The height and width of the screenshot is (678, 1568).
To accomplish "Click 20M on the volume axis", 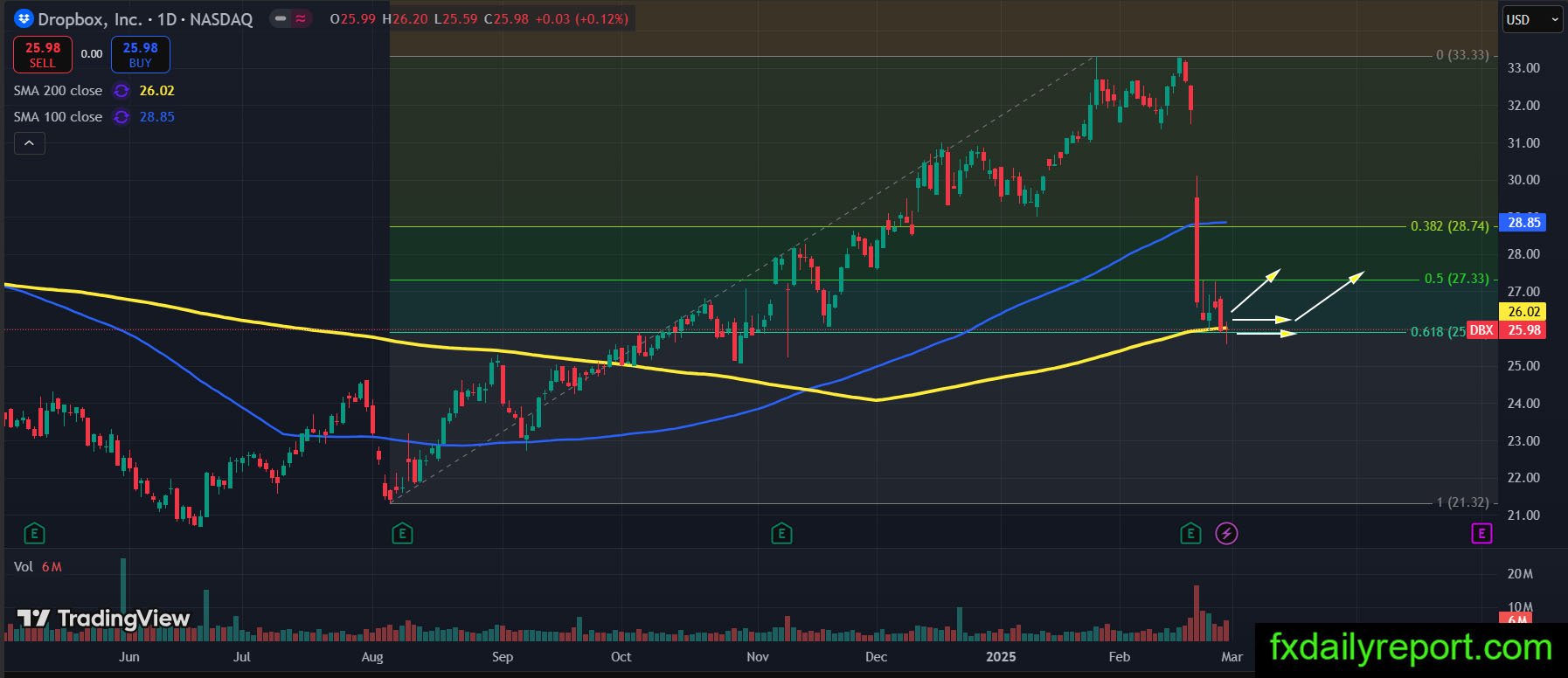I will click(x=1521, y=574).
